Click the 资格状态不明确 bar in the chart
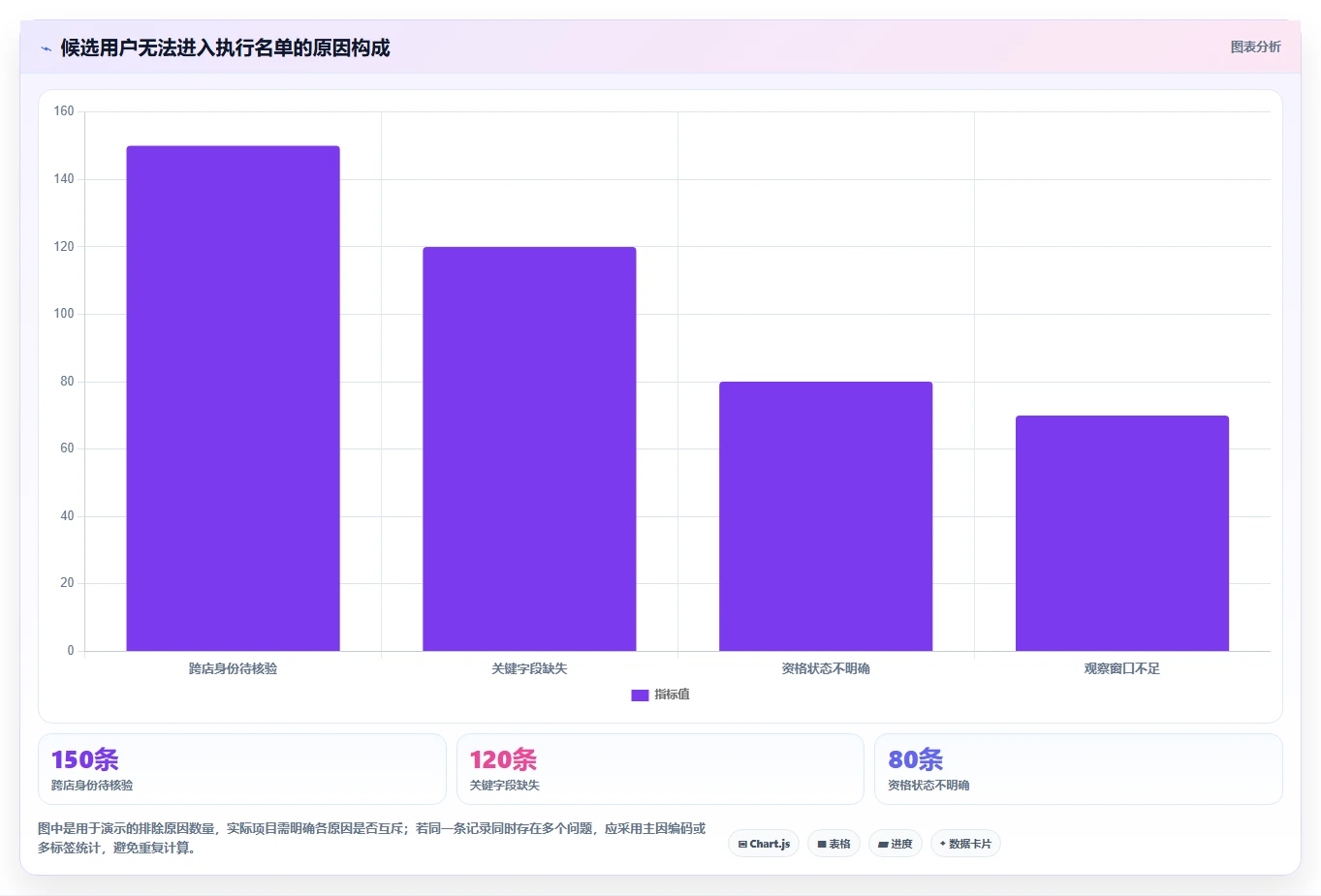 [826, 516]
